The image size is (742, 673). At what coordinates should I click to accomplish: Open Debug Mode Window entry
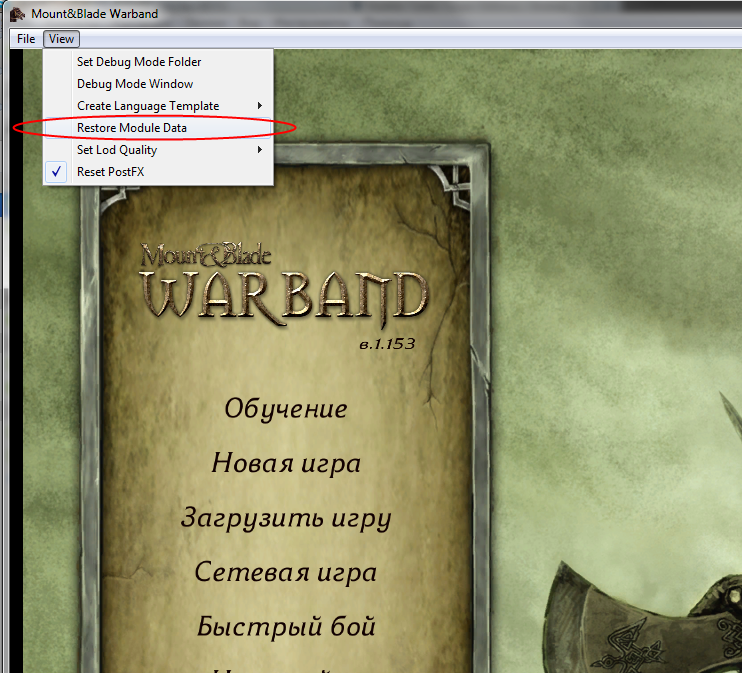pos(158,84)
